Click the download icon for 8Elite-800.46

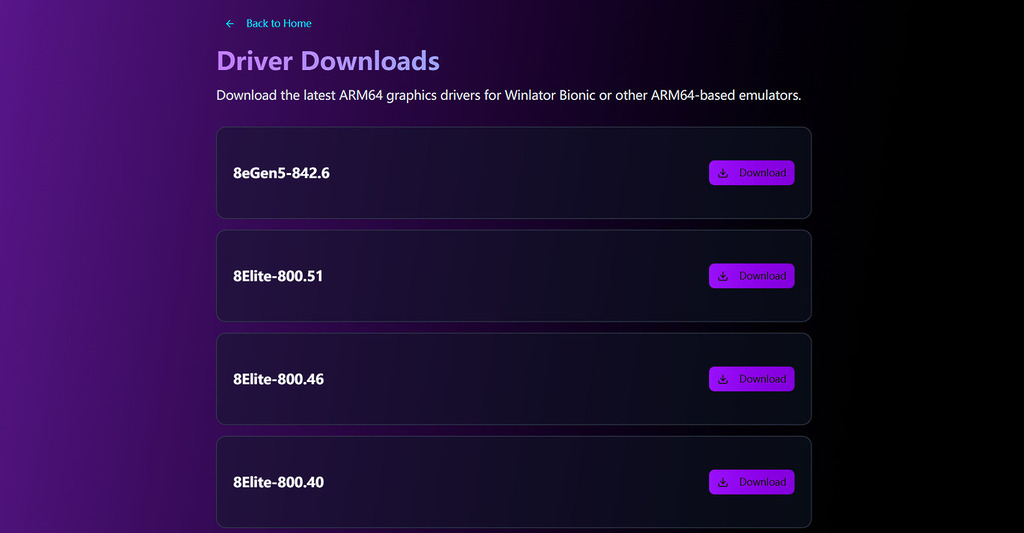[723, 379]
